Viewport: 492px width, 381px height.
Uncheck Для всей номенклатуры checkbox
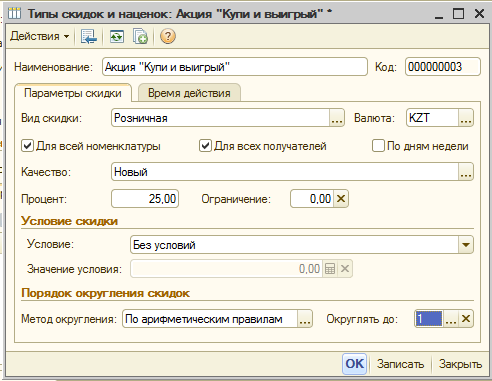click(27, 146)
